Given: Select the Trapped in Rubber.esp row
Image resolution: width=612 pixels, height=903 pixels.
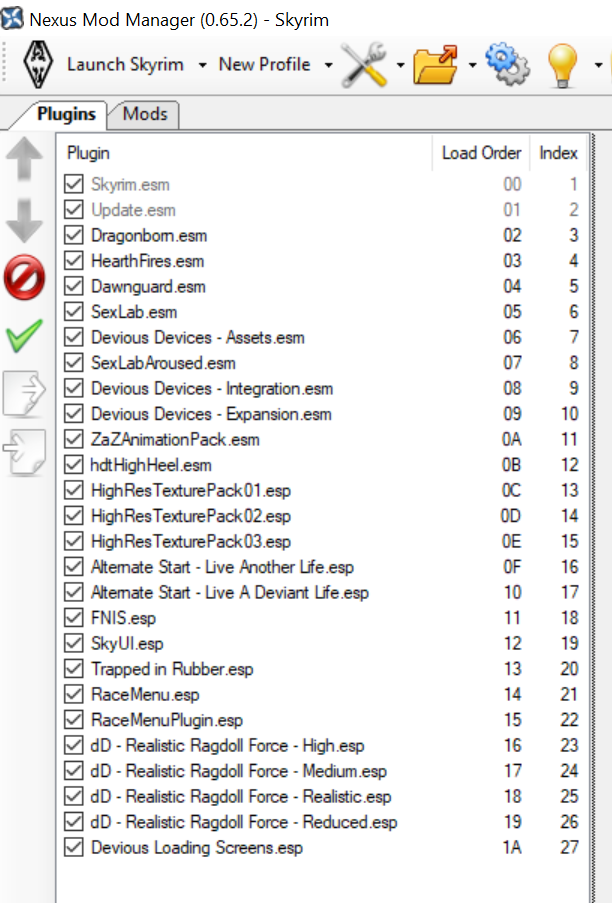Looking at the screenshot, I should pos(322,669).
